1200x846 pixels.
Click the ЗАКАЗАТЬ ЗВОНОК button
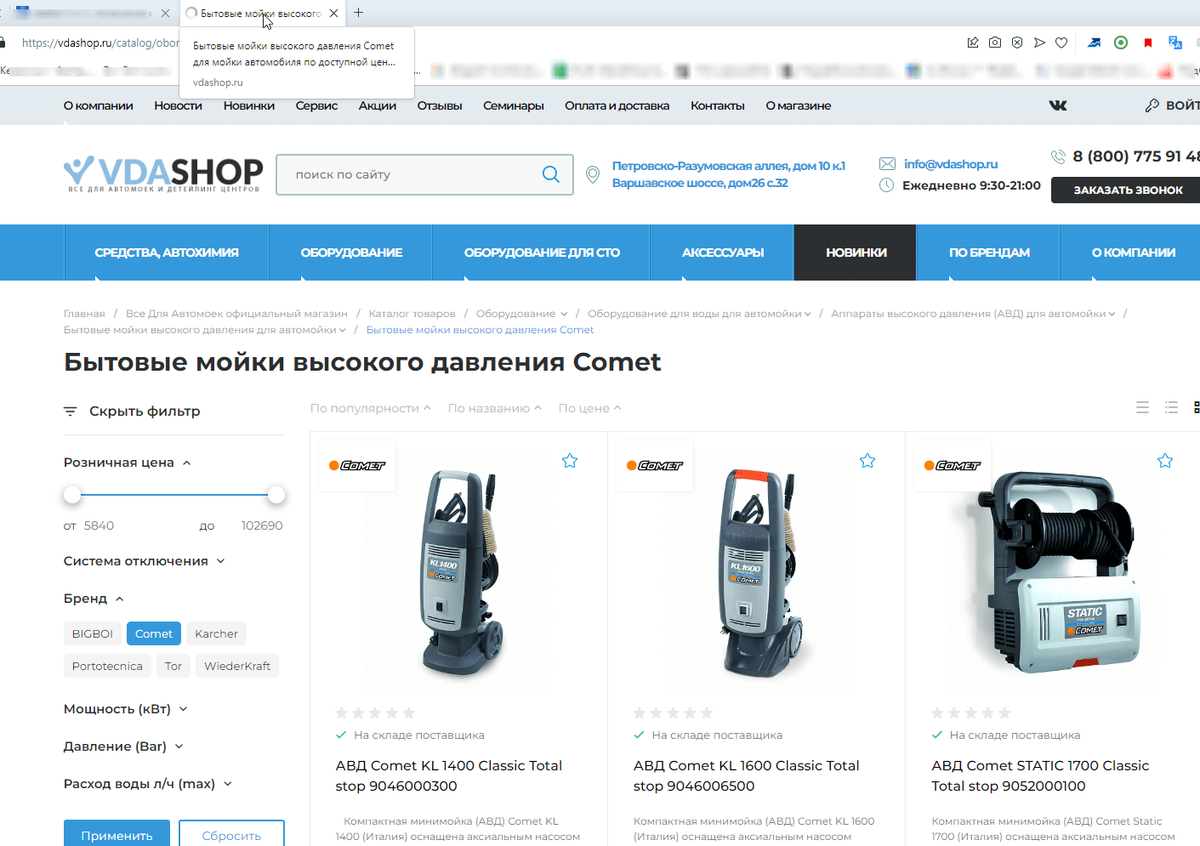1127,190
